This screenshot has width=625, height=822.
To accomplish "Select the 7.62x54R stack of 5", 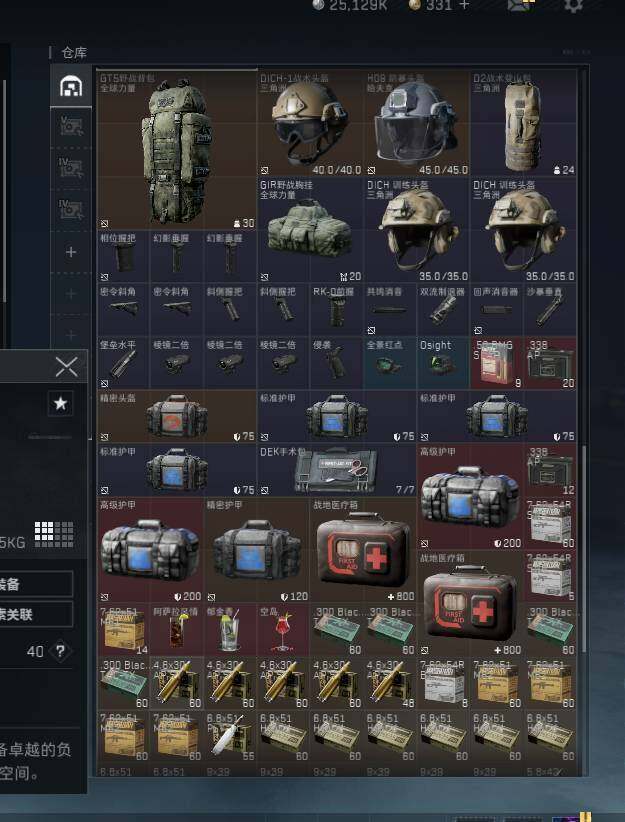I will (x=550, y=576).
